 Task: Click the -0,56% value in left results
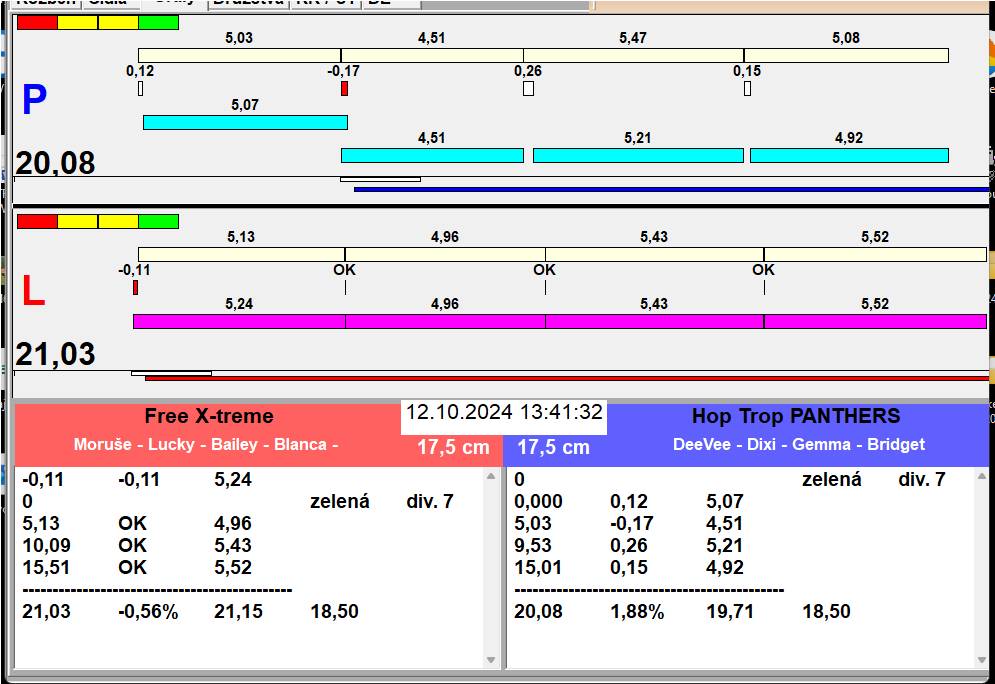[148, 612]
